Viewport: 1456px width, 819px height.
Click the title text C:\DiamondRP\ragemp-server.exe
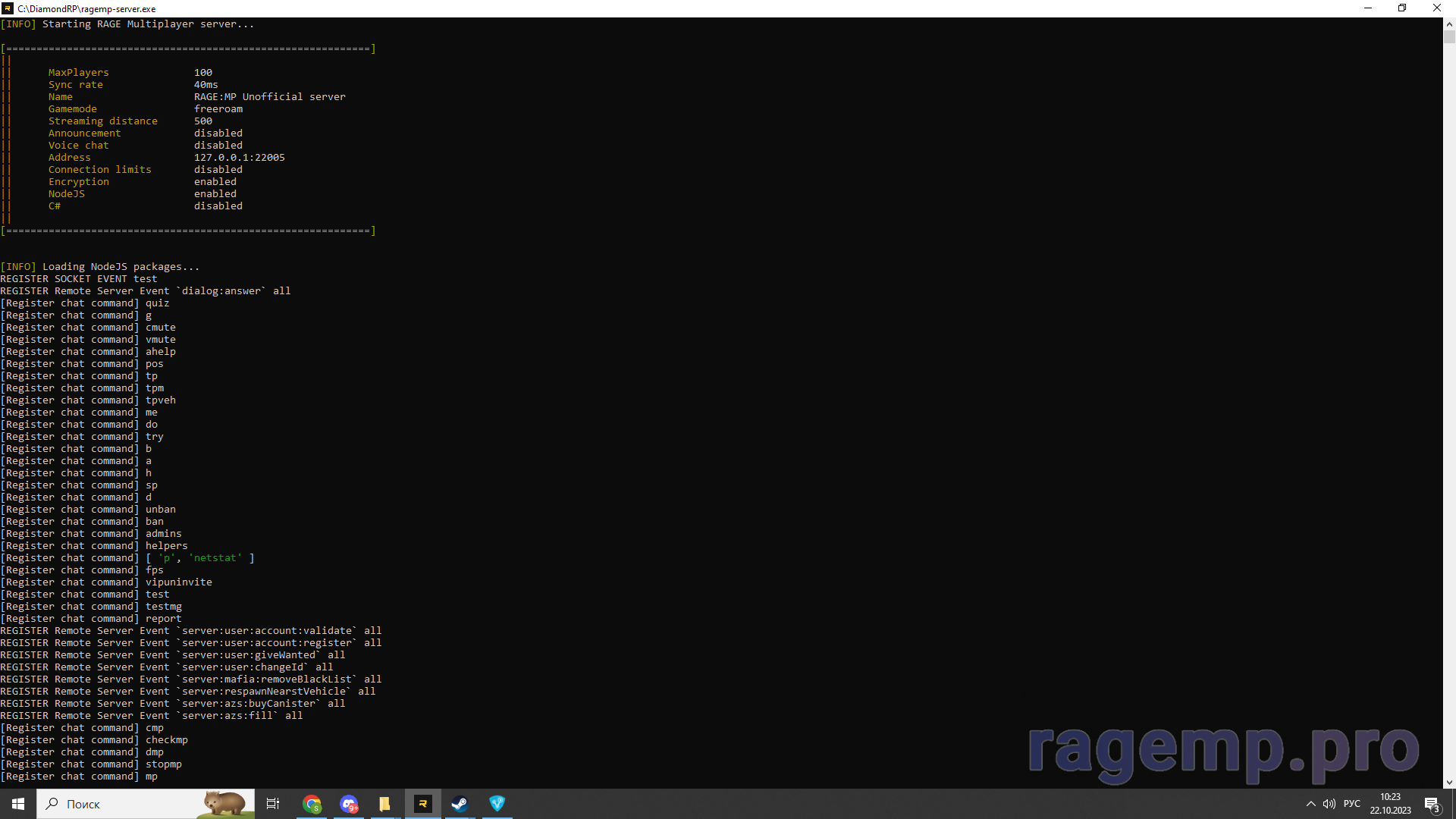click(x=86, y=9)
